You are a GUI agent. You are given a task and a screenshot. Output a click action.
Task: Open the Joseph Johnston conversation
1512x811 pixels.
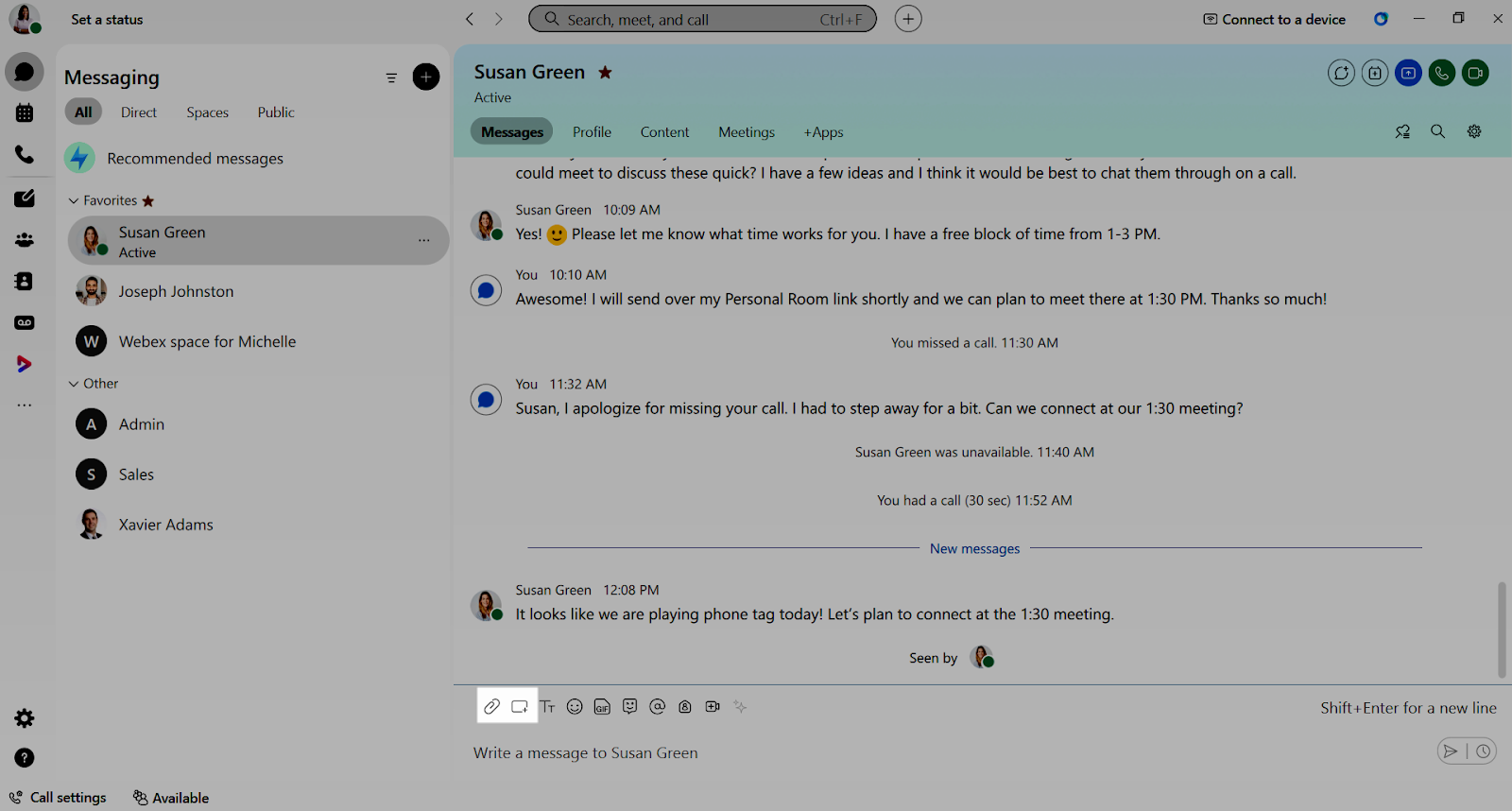[x=257, y=291]
